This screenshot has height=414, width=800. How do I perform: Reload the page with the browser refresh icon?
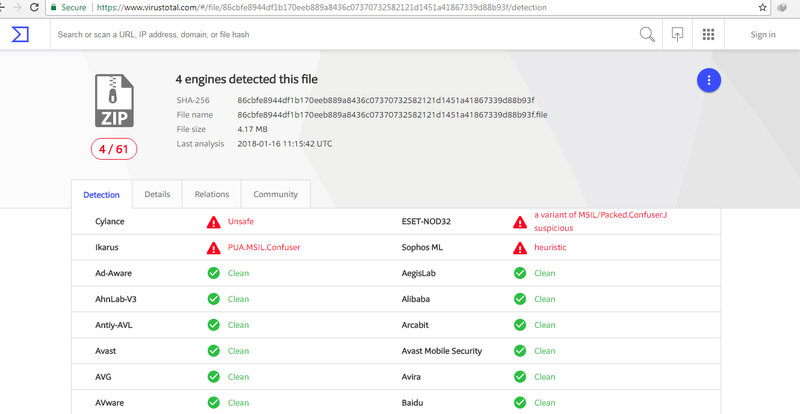click(34, 7)
